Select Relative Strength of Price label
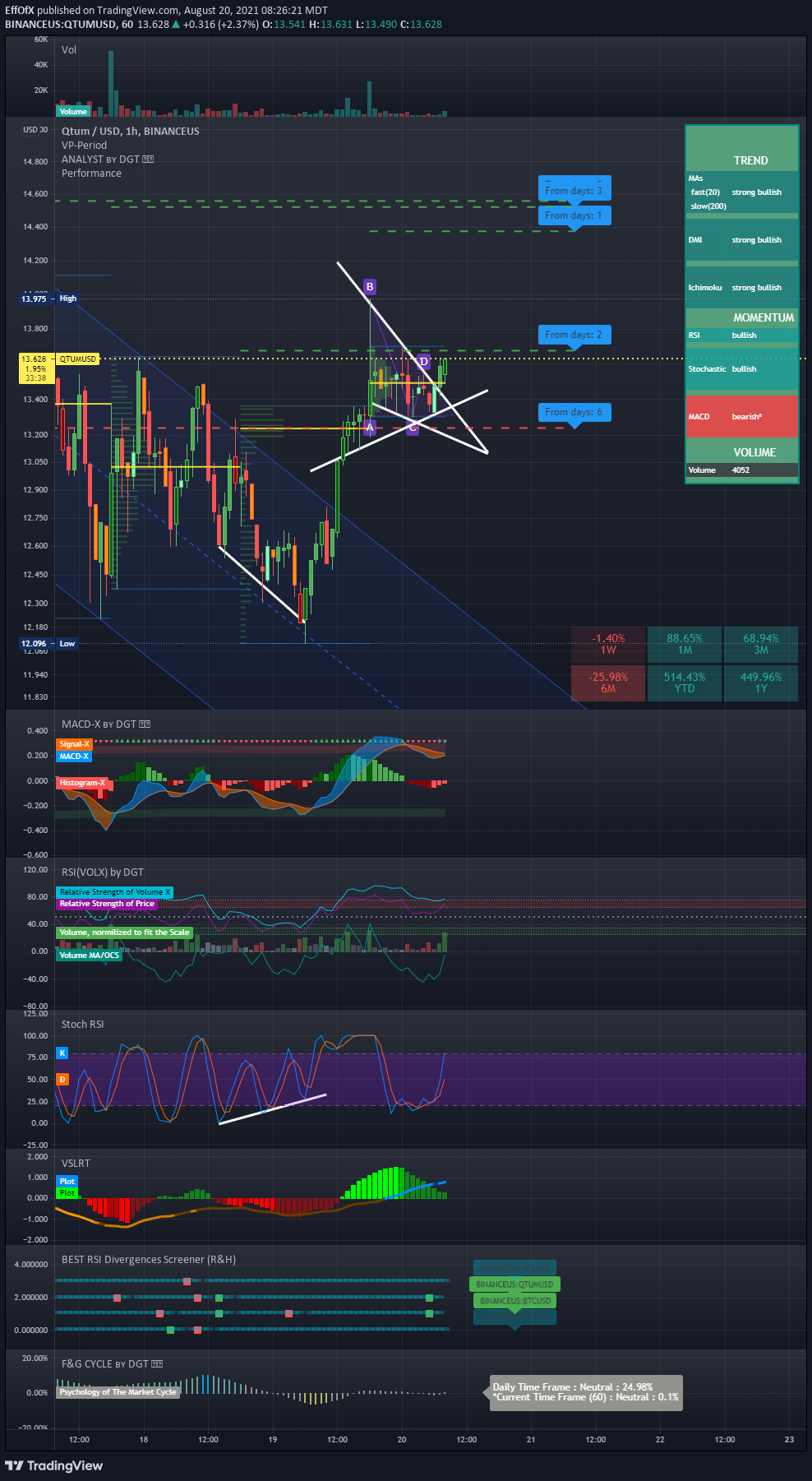The width and height of the screenshot is (812, 1481). coord(107,904)
